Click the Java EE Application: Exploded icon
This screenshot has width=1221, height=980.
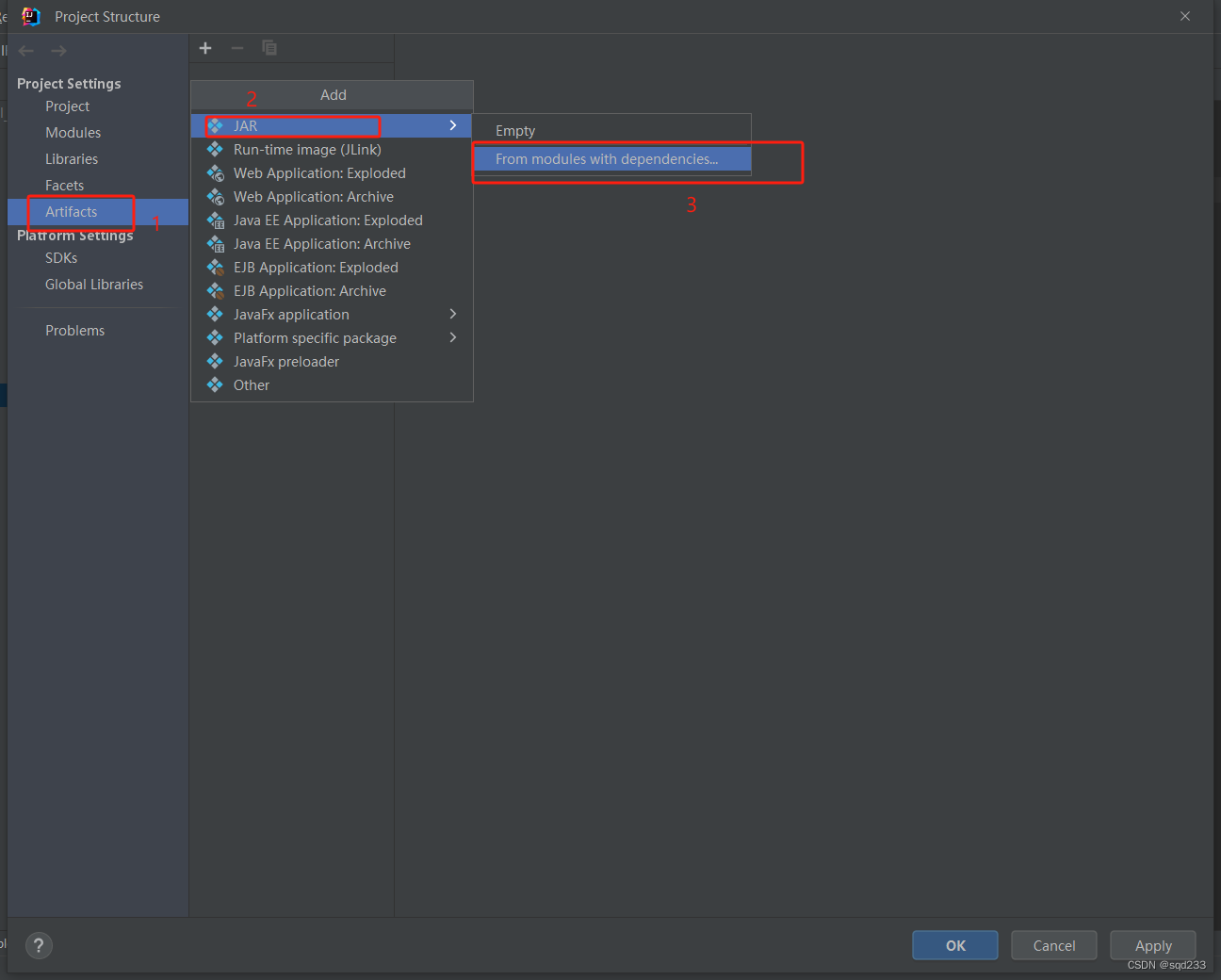point(216,220)
